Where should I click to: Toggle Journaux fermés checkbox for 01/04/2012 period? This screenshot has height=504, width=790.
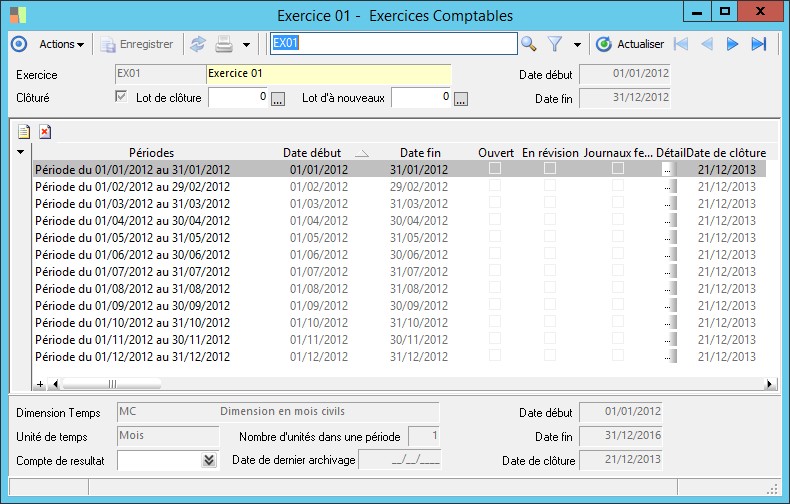[618, 219]
